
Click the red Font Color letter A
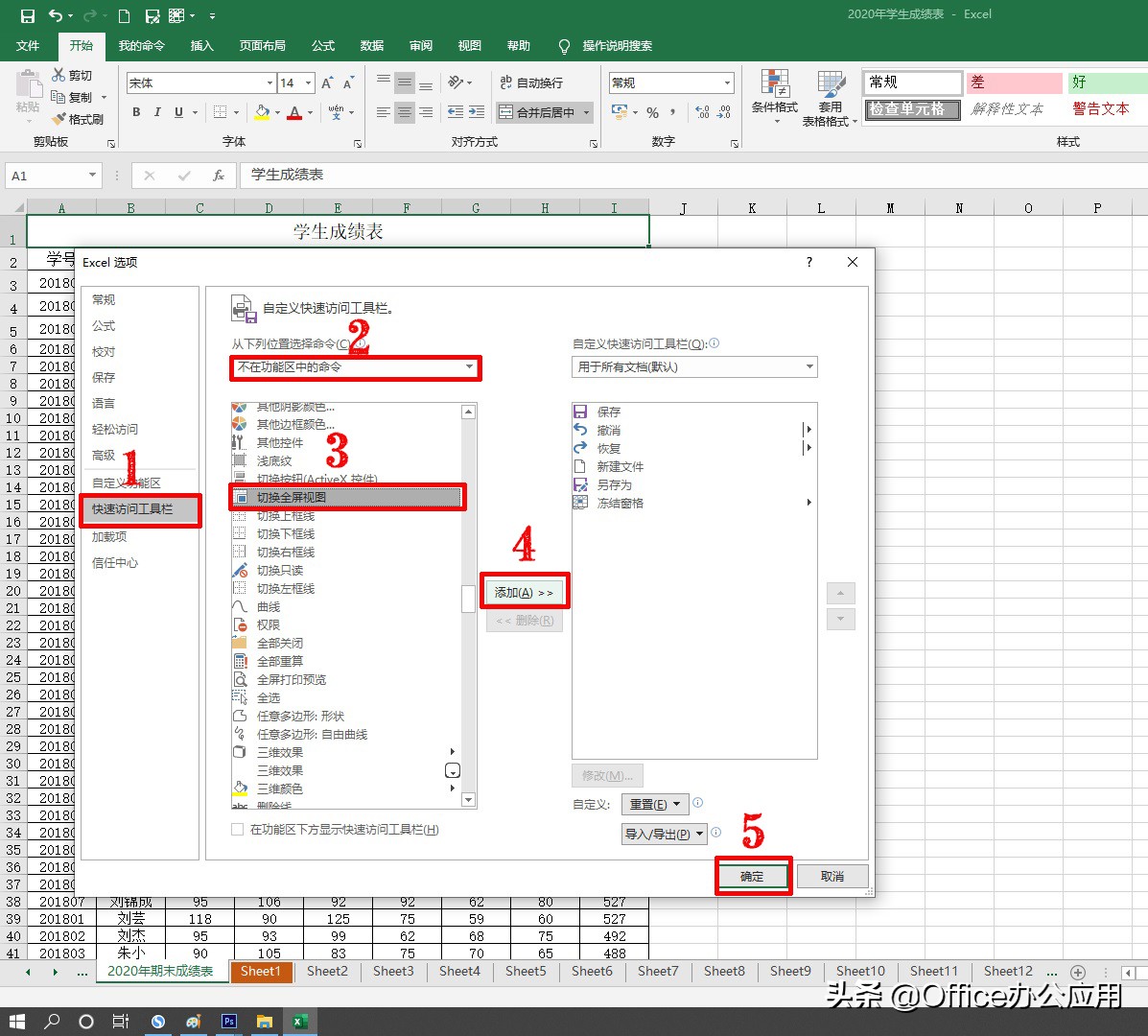[294, 112]
